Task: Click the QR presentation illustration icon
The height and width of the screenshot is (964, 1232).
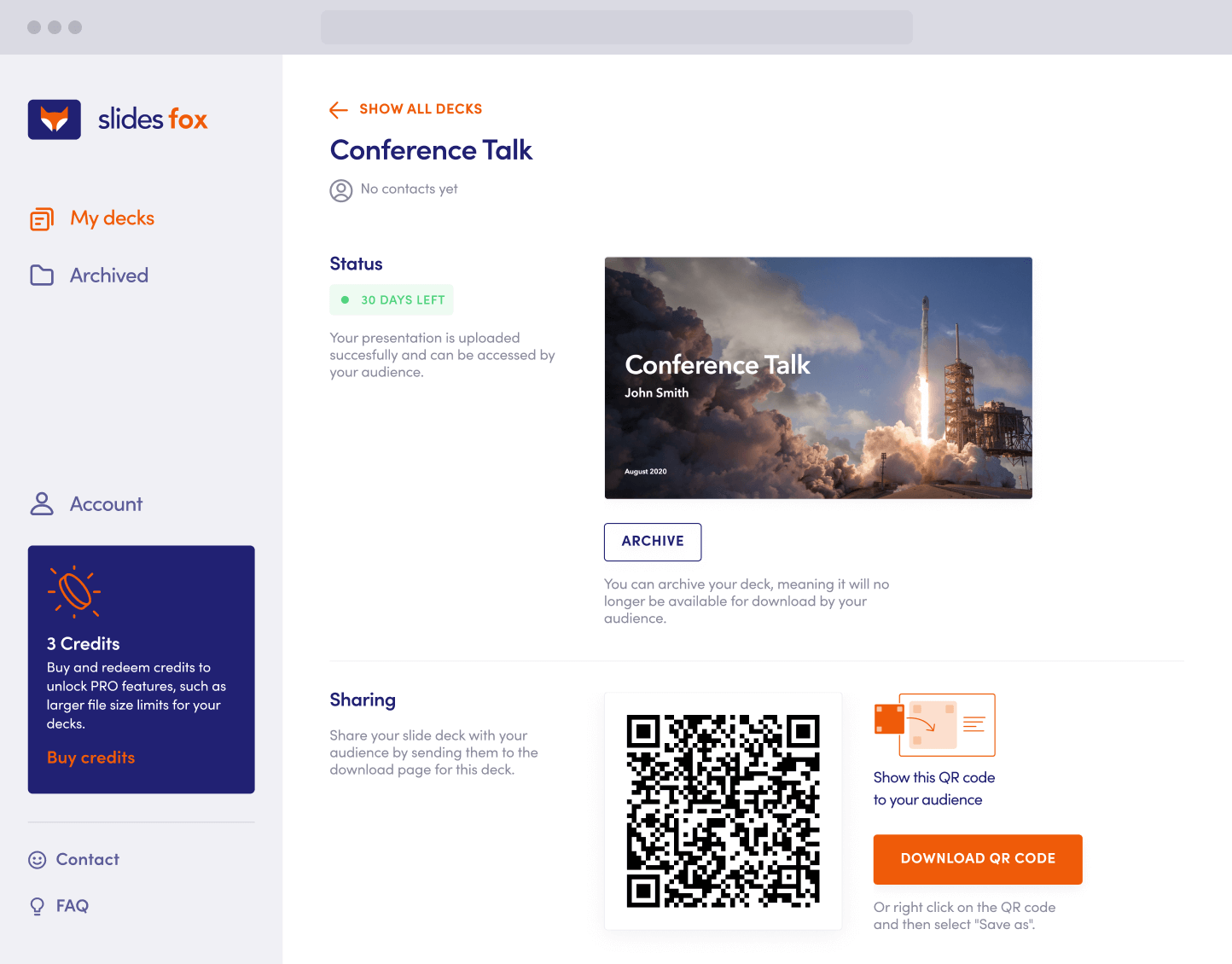Action: (935, 725)
